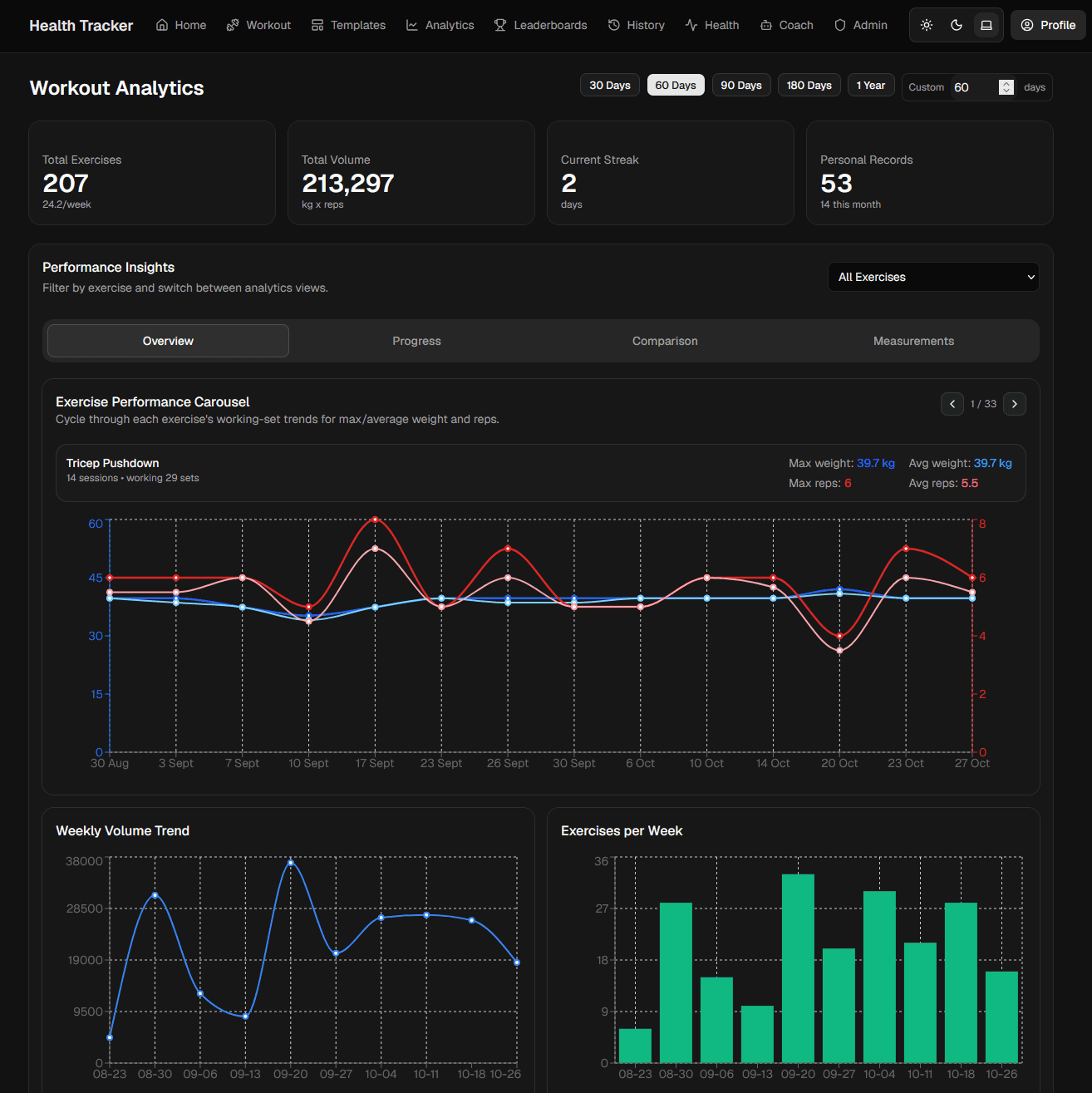
Task: Click the Home house icon
Action: coord(162,25)
